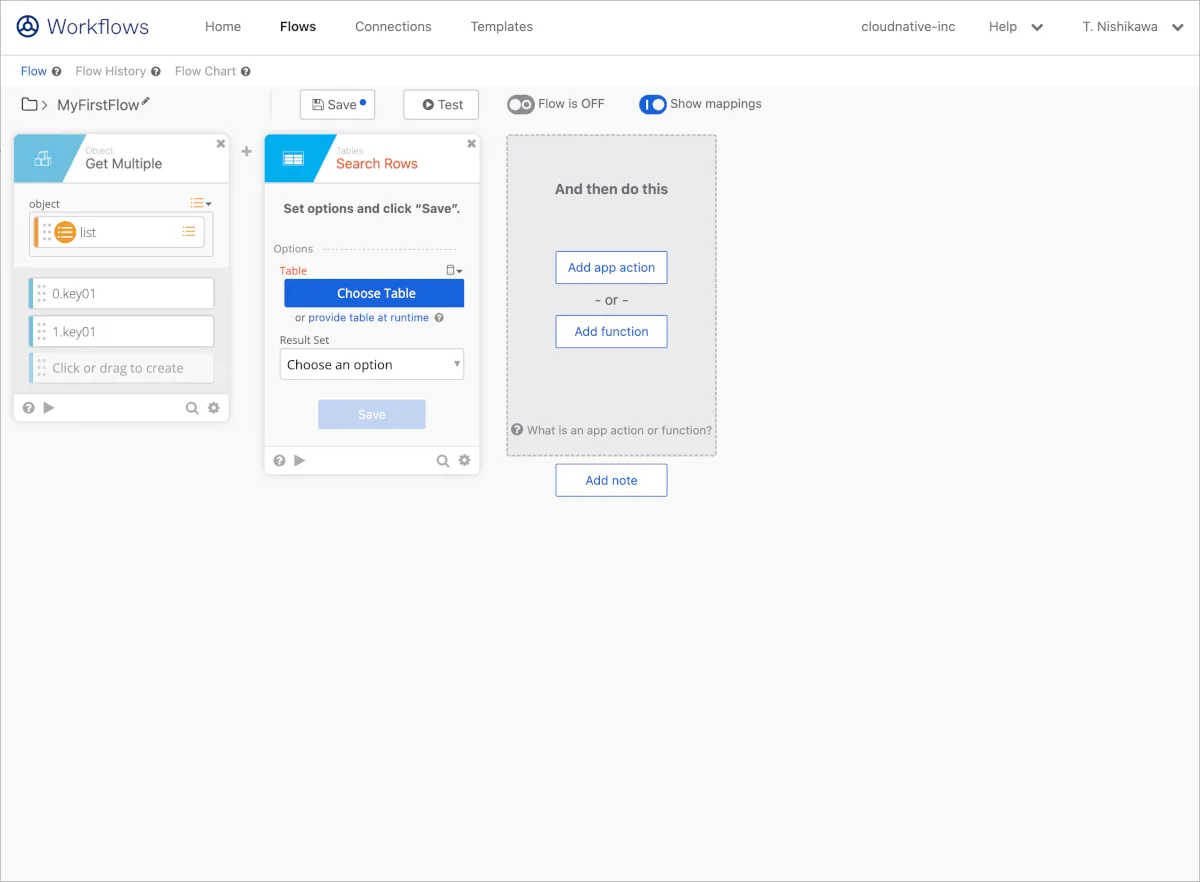Click the Get Multiple card title
Screen dimensions: 1200x882
point(123,164)
